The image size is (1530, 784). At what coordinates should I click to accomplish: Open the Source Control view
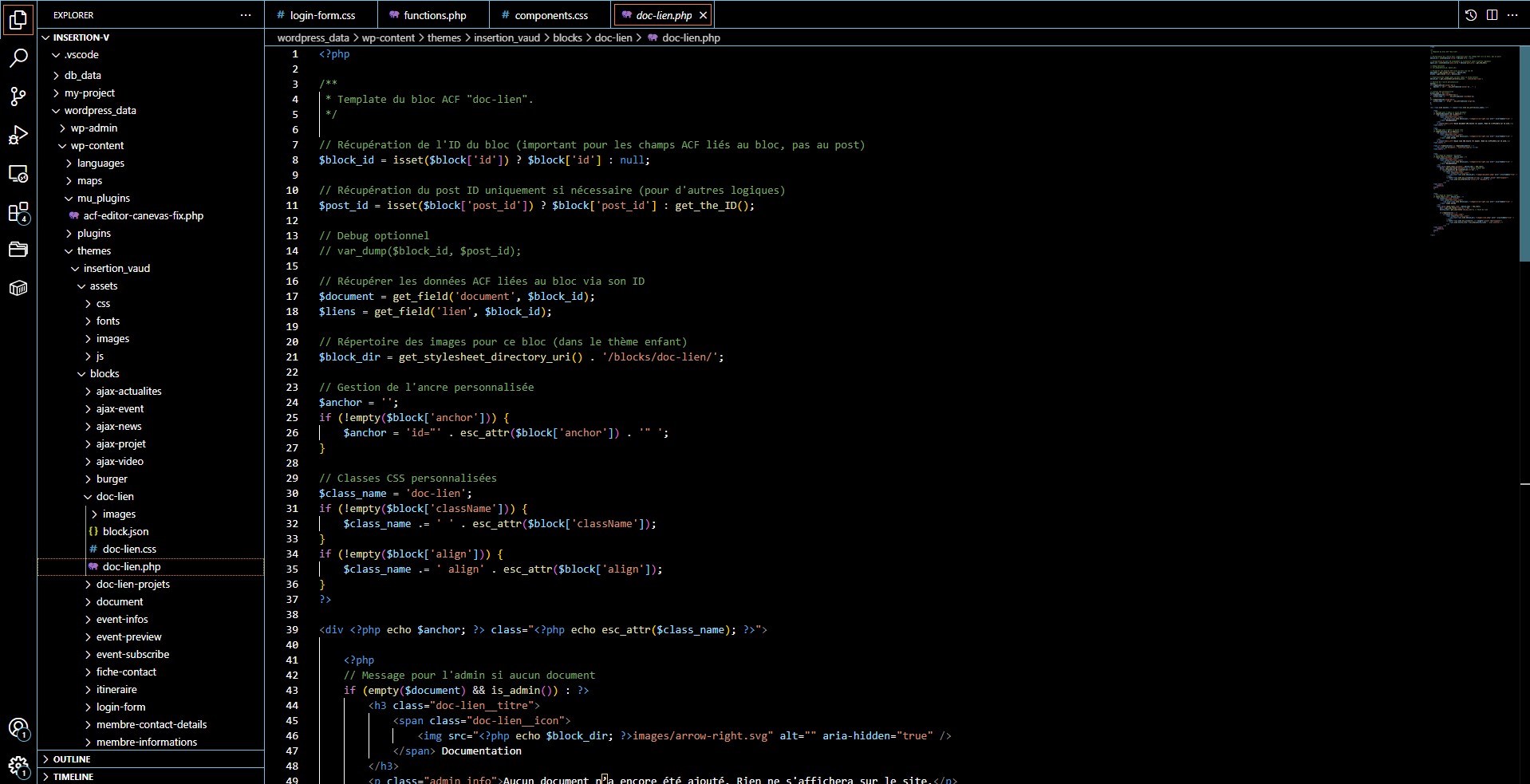click(x=18, y=97)
